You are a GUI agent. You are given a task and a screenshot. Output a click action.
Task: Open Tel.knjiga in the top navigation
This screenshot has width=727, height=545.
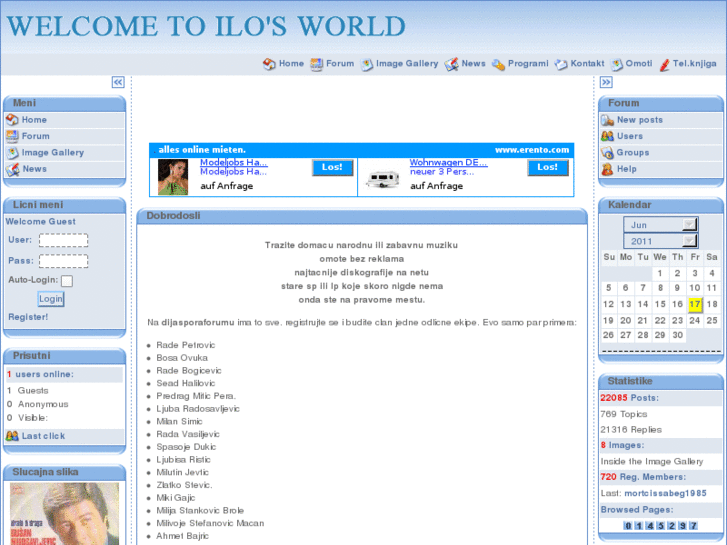[x=695, y=64]
